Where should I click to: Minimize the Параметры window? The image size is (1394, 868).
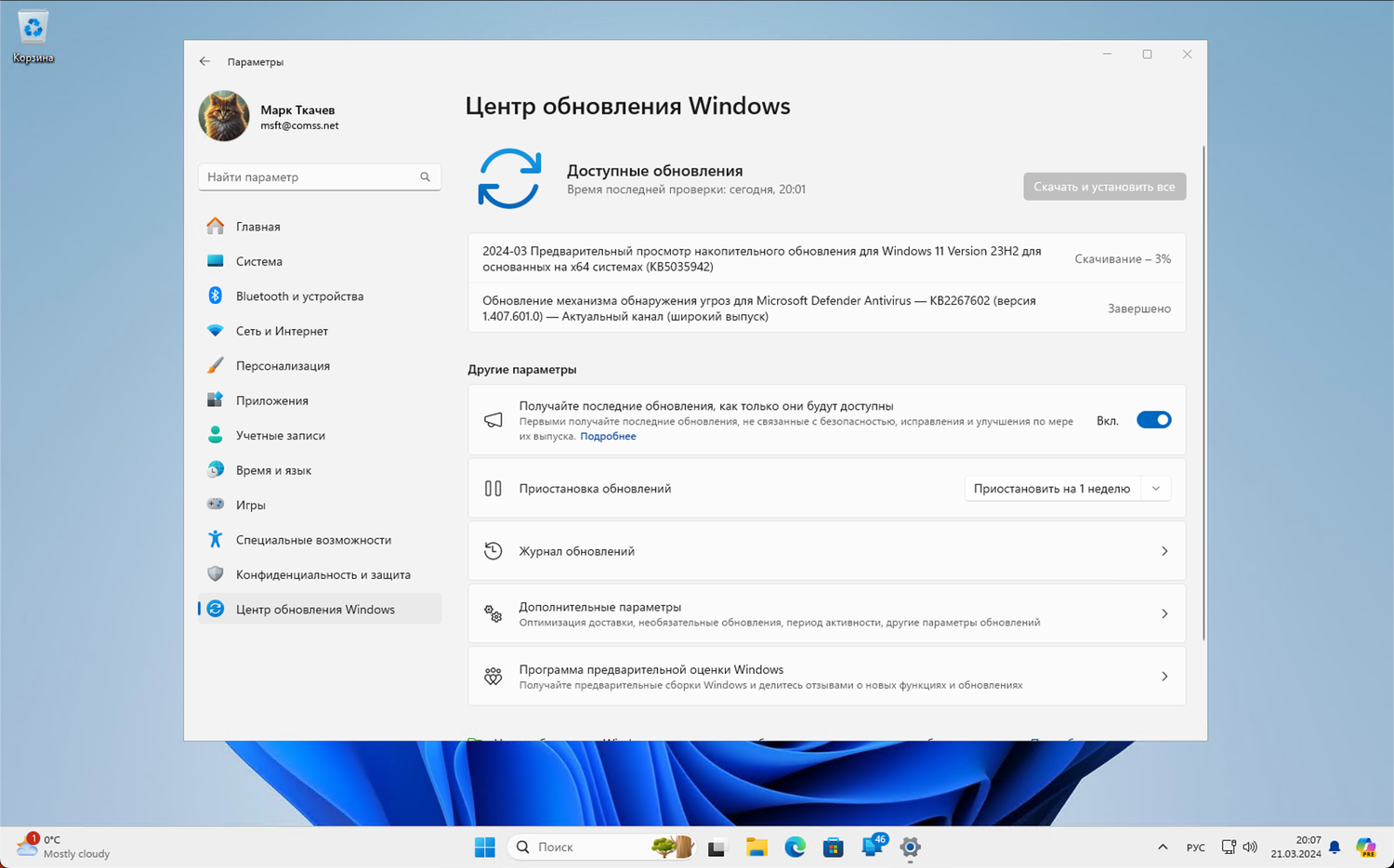(x=1107, y=55)
